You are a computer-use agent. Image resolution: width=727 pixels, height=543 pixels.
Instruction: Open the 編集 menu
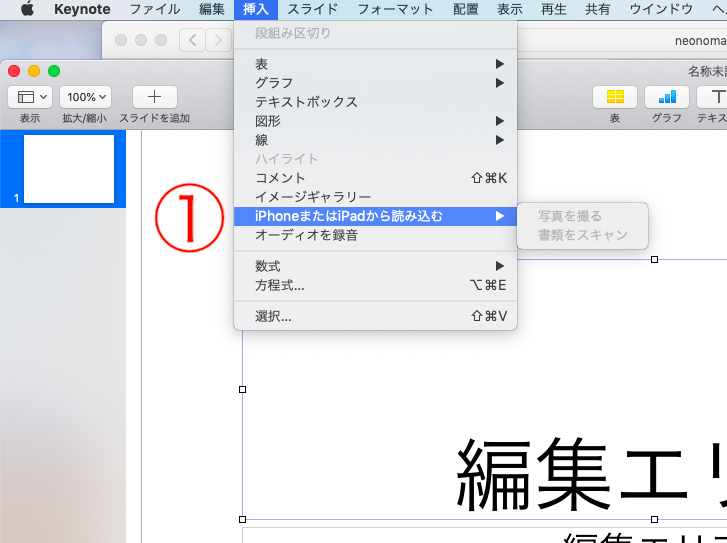pyautogui.click(x=212, y=9)
